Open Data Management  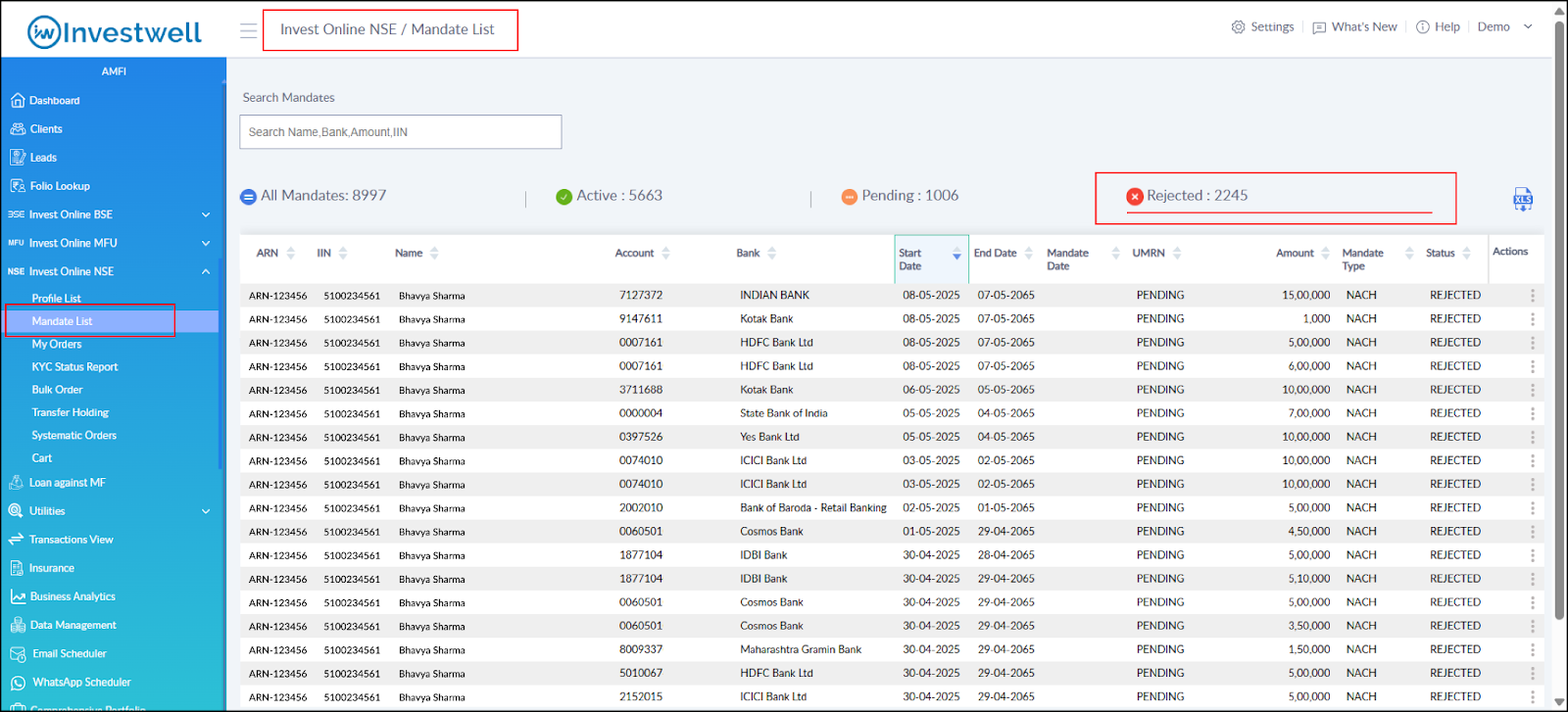coord(73,625)
